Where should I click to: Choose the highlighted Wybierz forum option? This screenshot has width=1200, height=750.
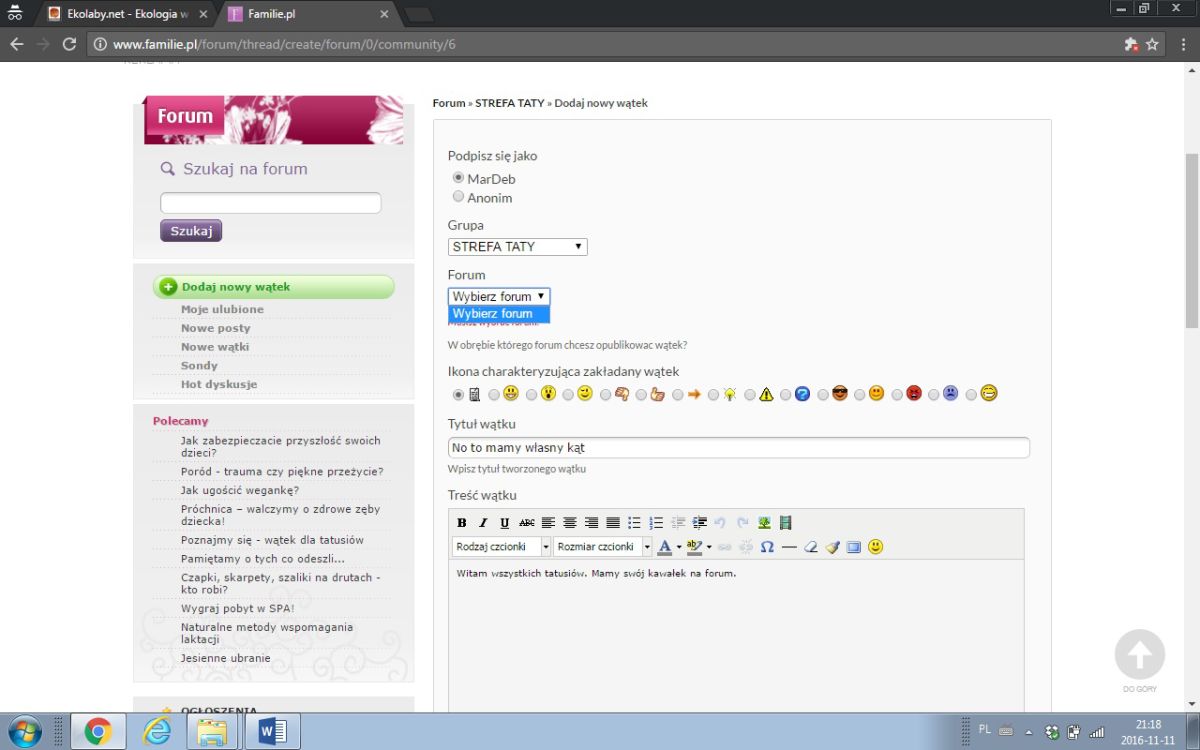(x=499, y=314)
